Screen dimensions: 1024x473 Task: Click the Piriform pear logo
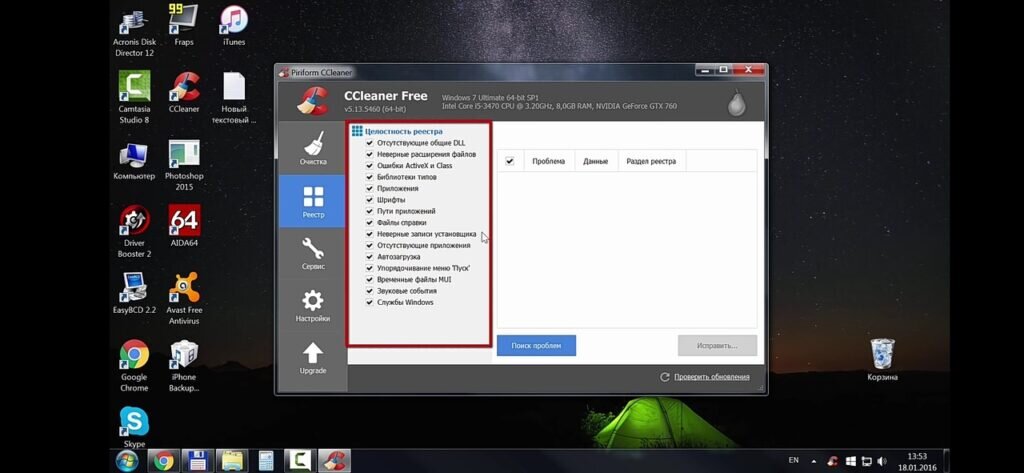737,103
